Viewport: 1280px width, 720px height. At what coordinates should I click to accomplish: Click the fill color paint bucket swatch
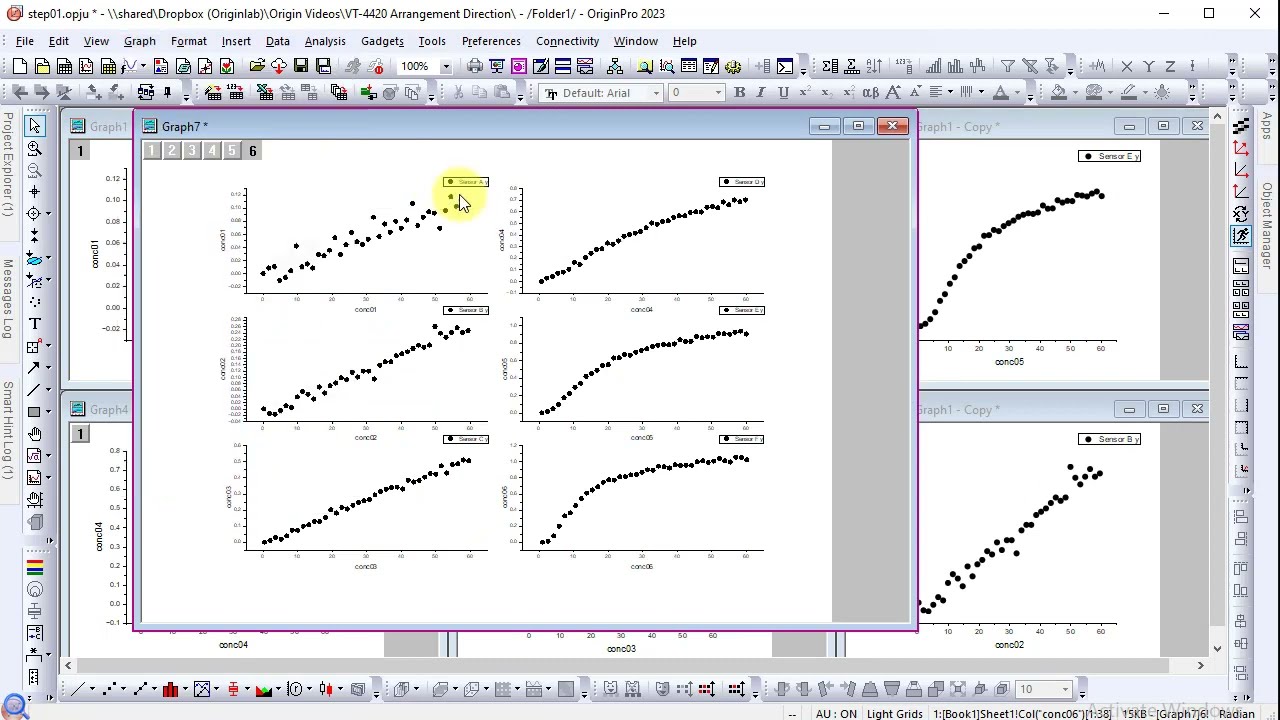point(1058,92)
